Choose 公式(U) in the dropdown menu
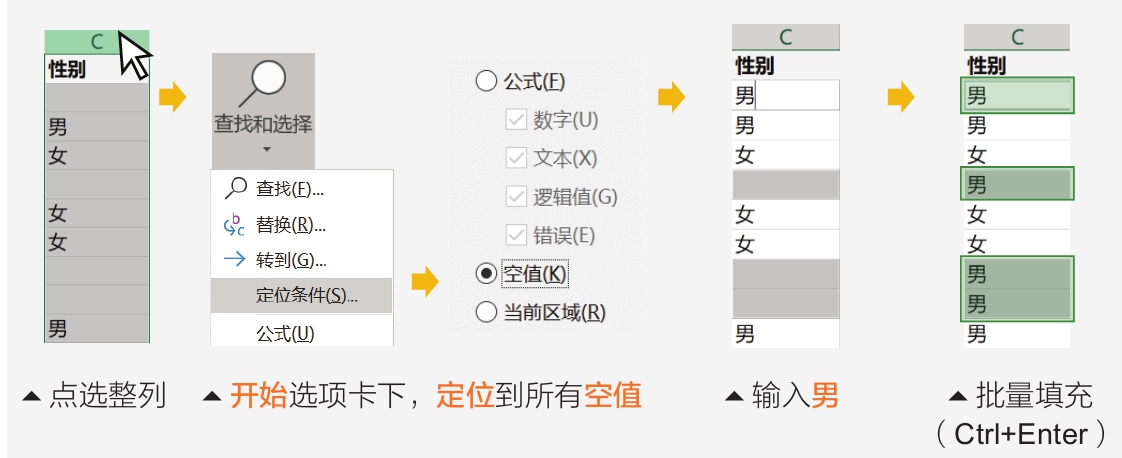The image size is (1122, 458). 284,333
